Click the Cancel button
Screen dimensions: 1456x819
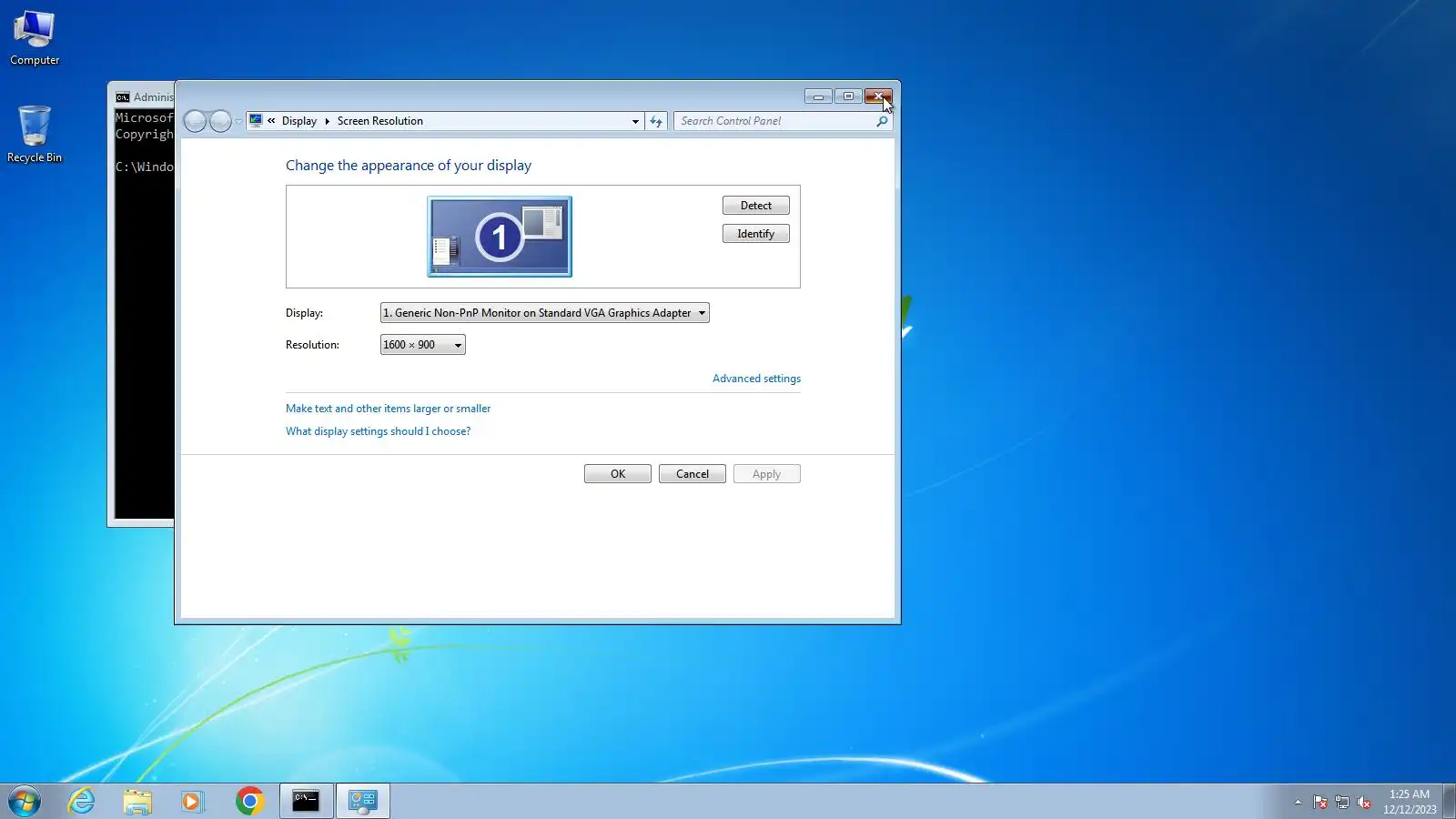[693, 474]
